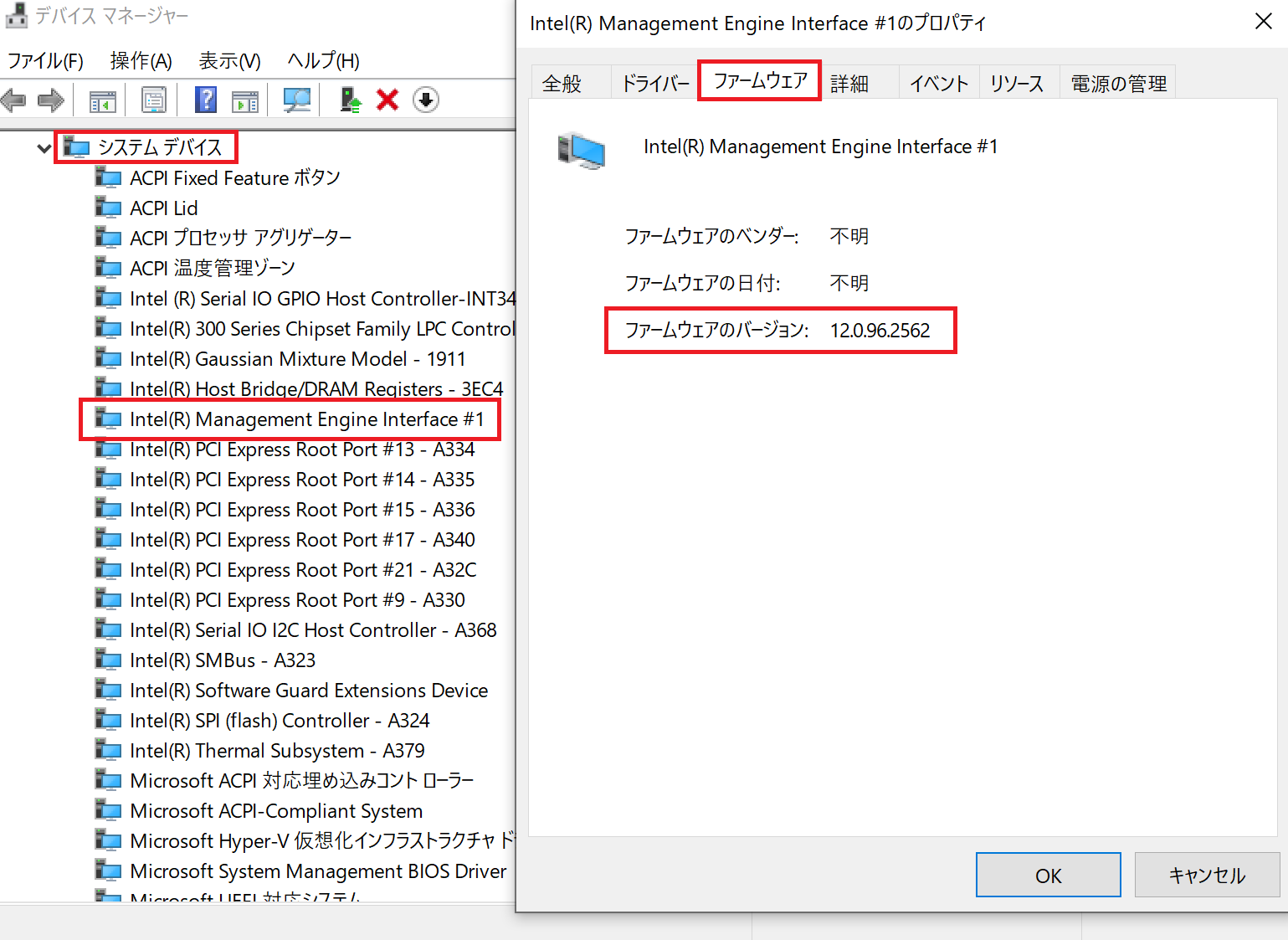The image size is (1288, 940).
Task: Switch to the ドライバー tab
Action: [x=654, y=83]
